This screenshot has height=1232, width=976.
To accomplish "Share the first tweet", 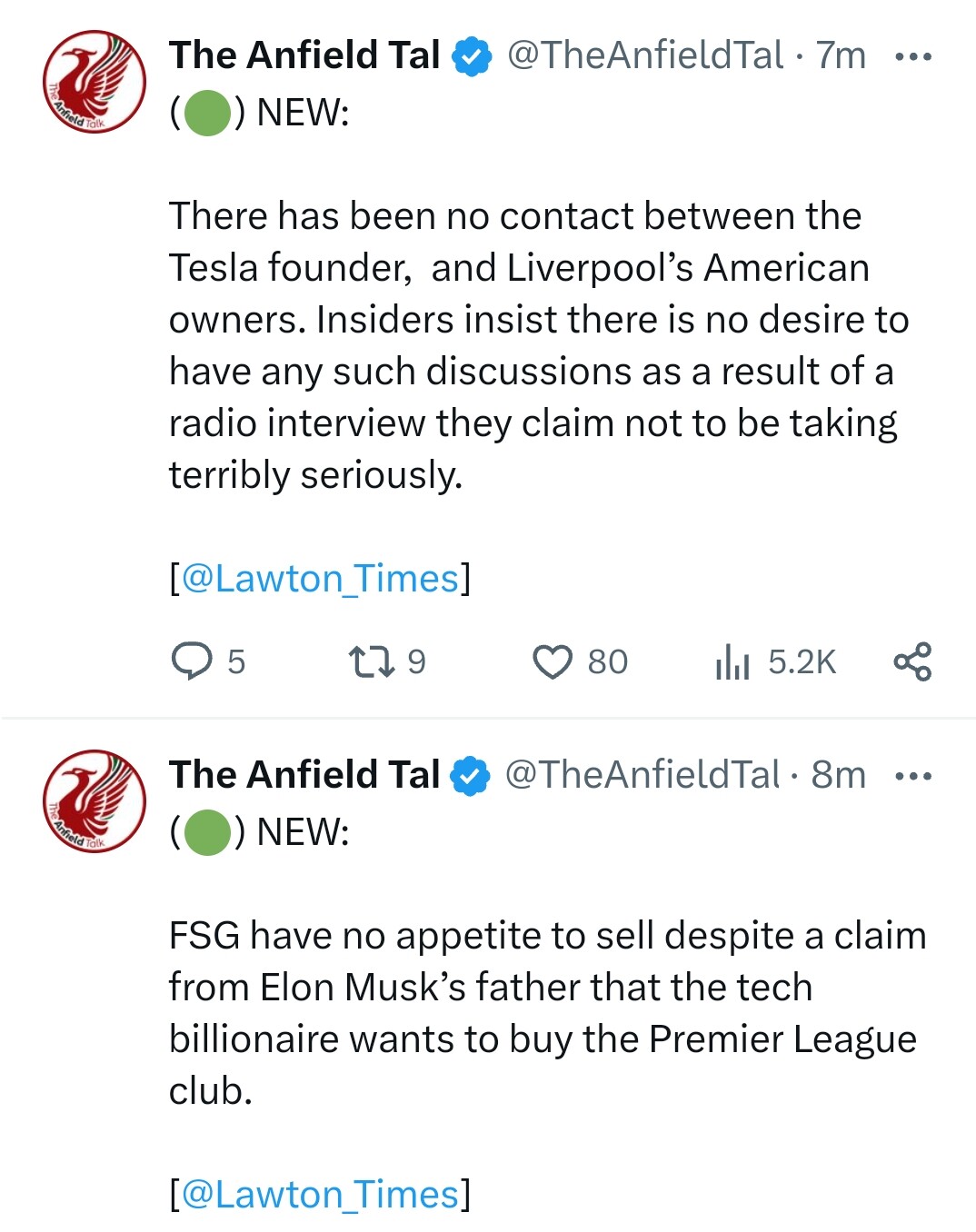I will coord(912,661).
